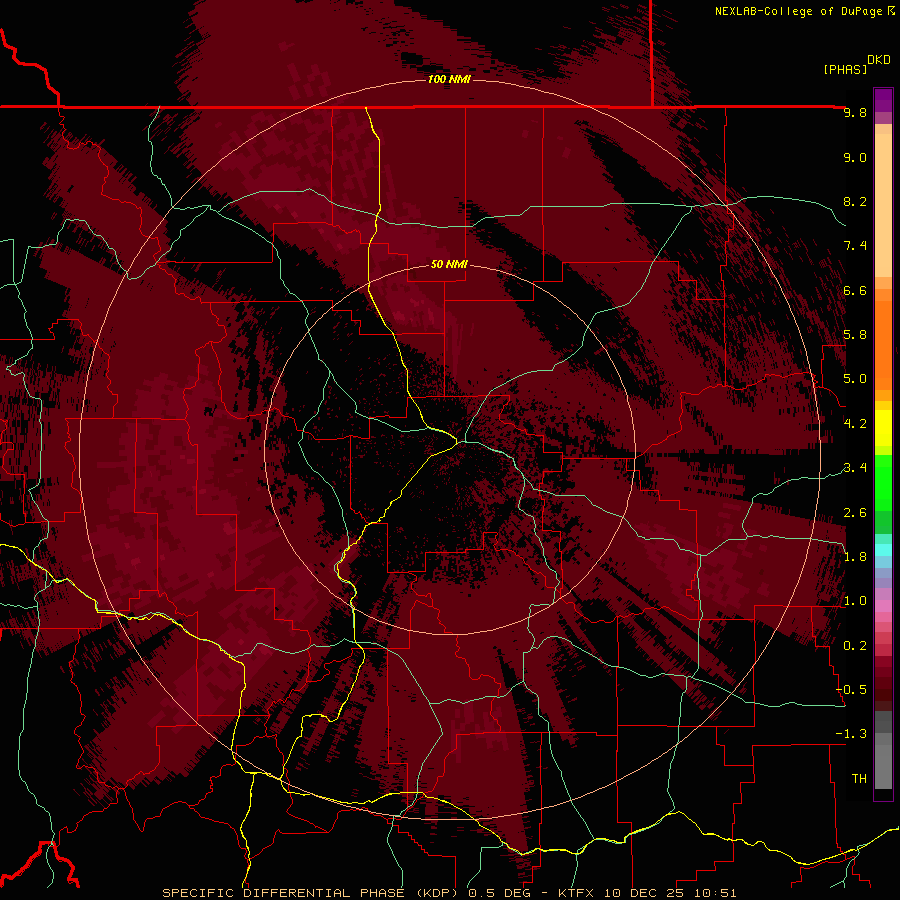Click the 4.2 legend value

tap(855, 424)
